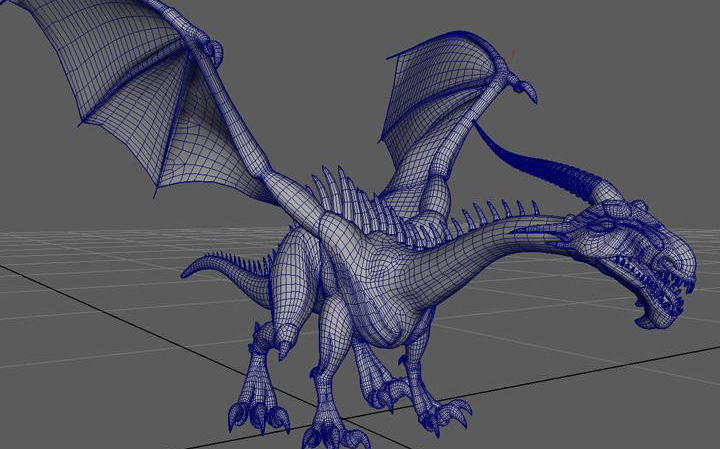Click the small red marker near the right wing
This screenshot has height=449, width=720.
coord(514,51)
